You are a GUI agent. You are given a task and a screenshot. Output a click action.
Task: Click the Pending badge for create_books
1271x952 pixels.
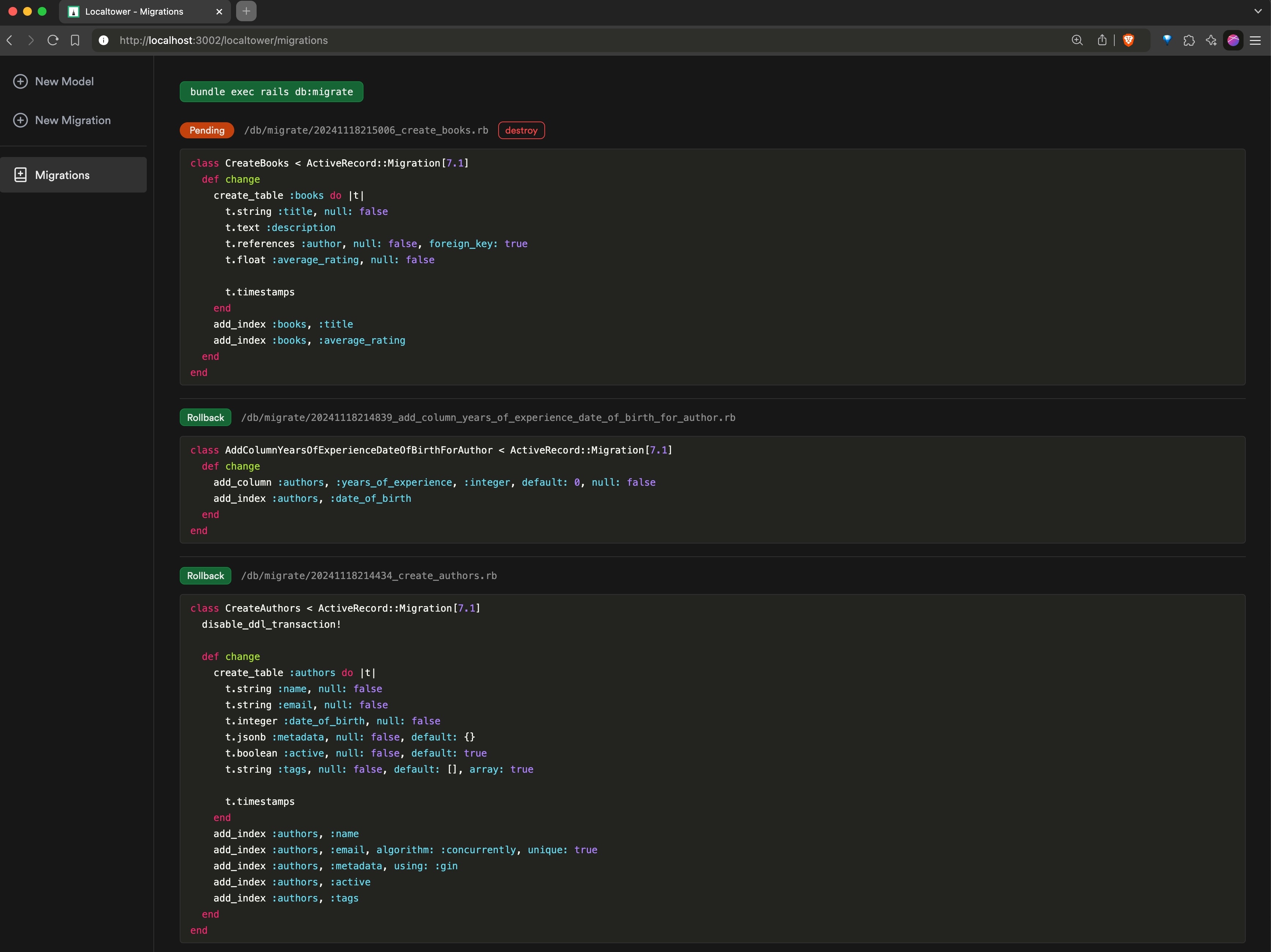[x=207, y=130]
